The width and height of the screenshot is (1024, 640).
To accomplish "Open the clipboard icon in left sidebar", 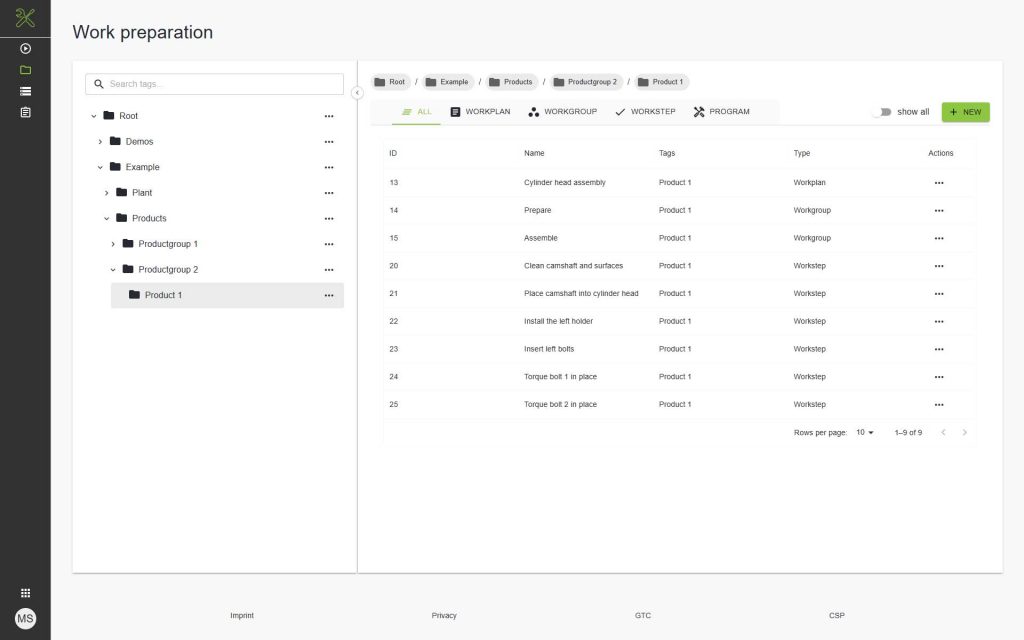I will tap(25, 112).
